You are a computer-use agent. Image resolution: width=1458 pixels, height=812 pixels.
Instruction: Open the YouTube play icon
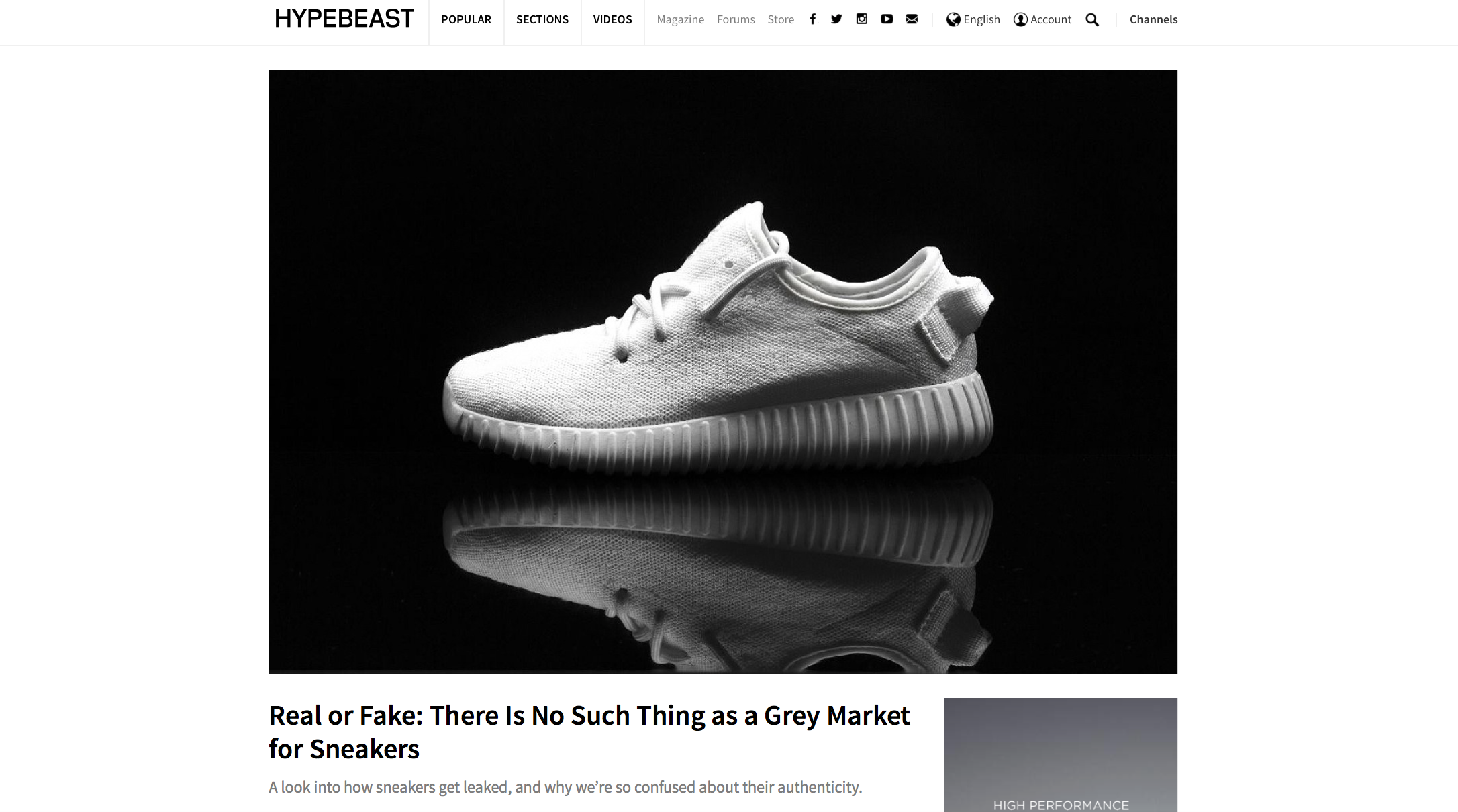[887, 19]
